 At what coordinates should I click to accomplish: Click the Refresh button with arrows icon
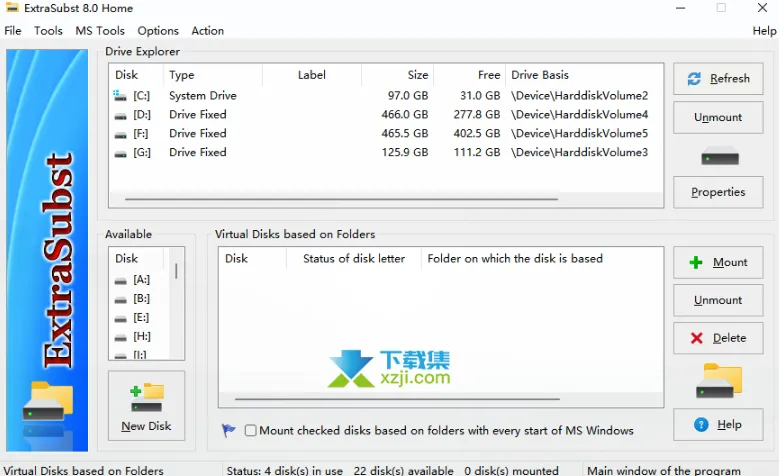718,79
